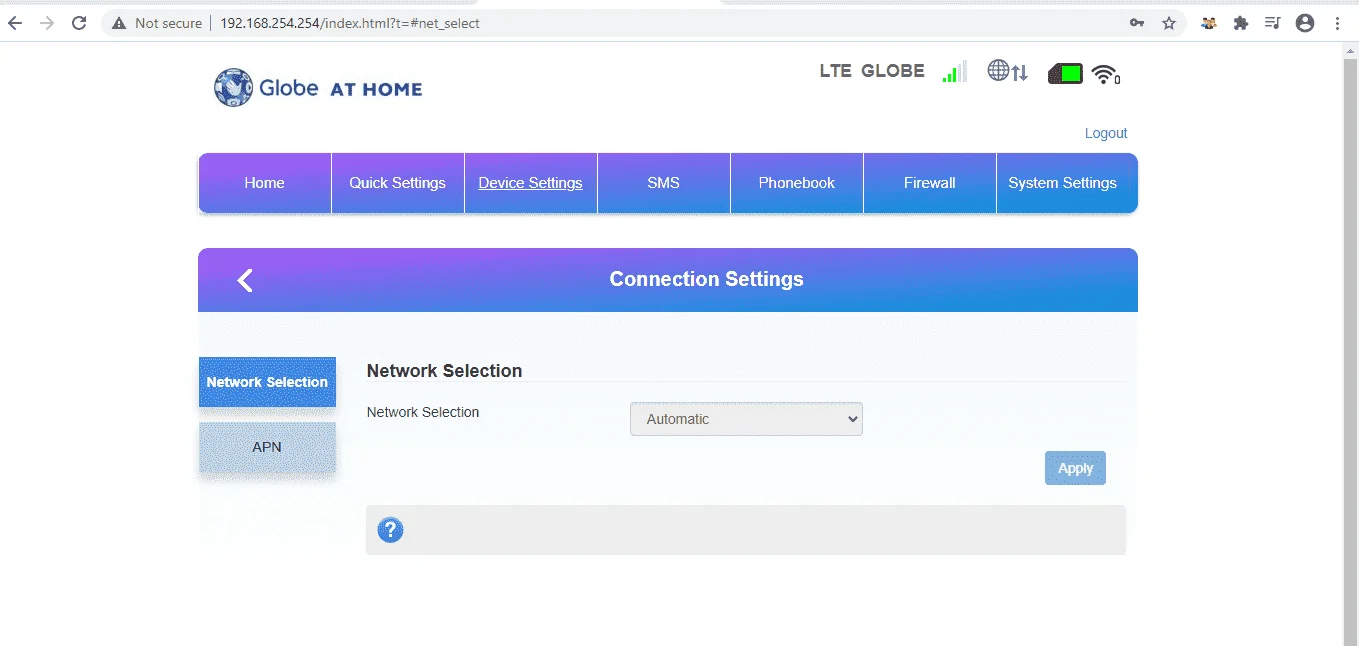1359x646 pixels.
Task: Open the Network Selection dropdown set to Automatic
Action: pos(746,419)
